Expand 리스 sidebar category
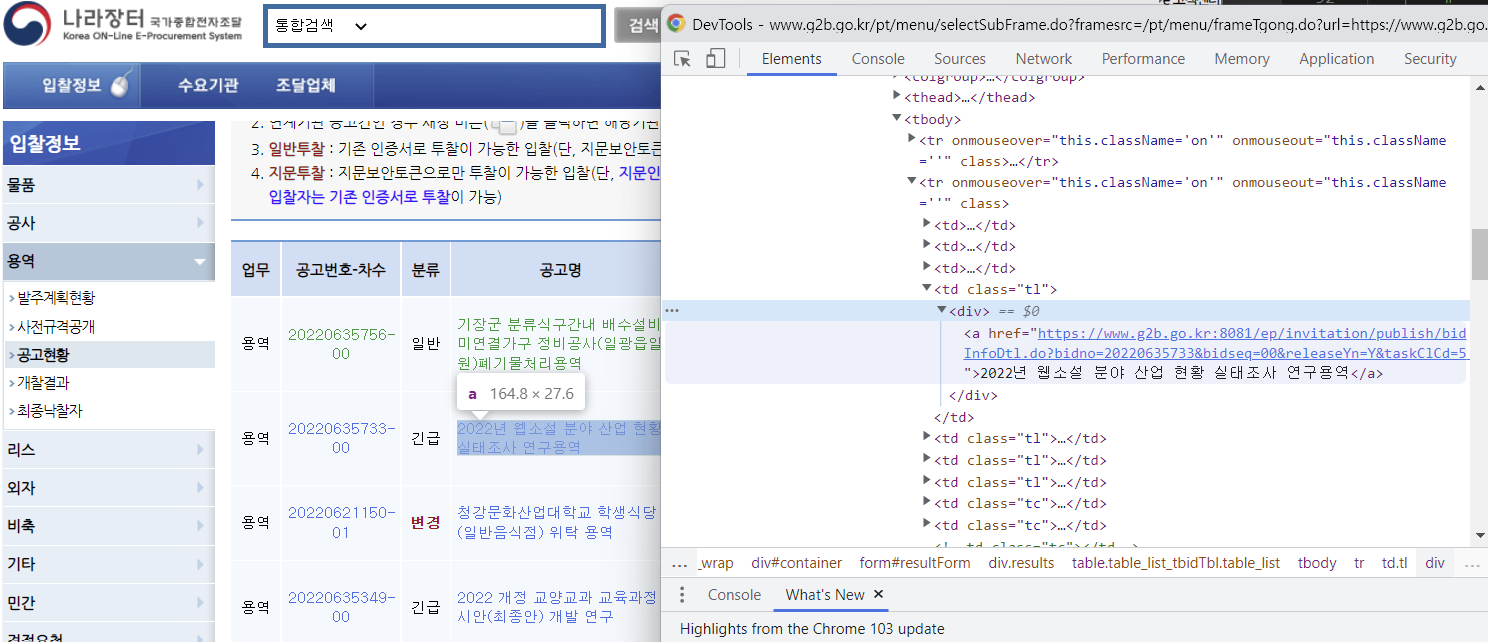1488x642 pixels. (108, 450)
